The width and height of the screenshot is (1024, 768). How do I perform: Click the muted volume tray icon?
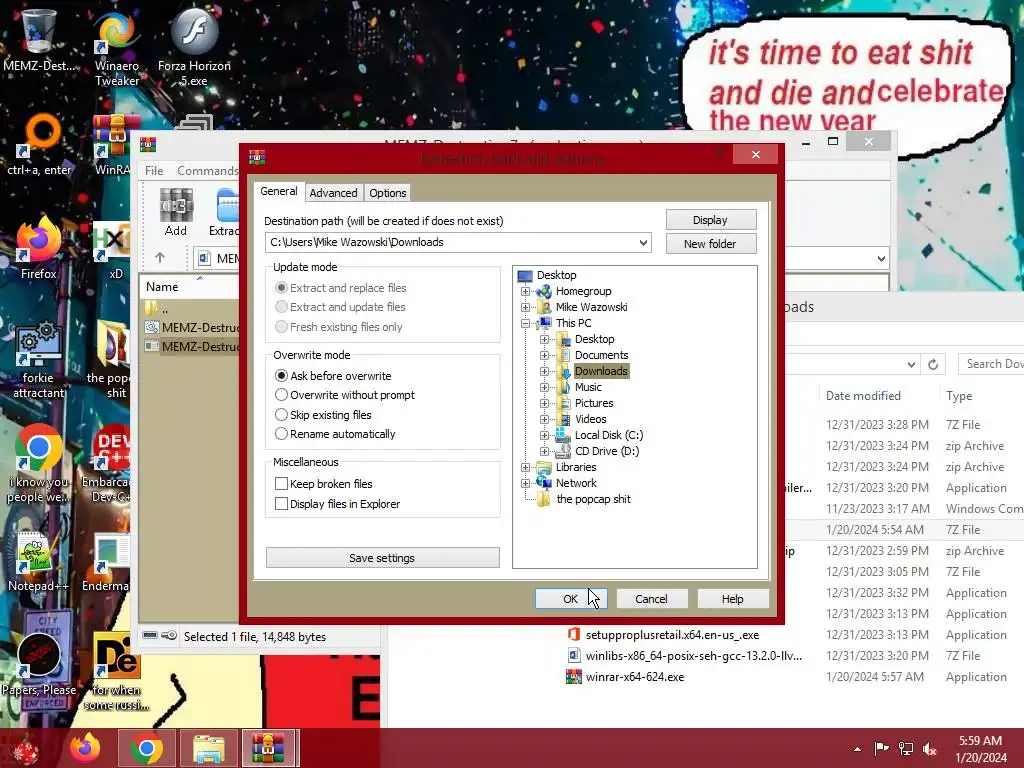click(x=930, y=749)
